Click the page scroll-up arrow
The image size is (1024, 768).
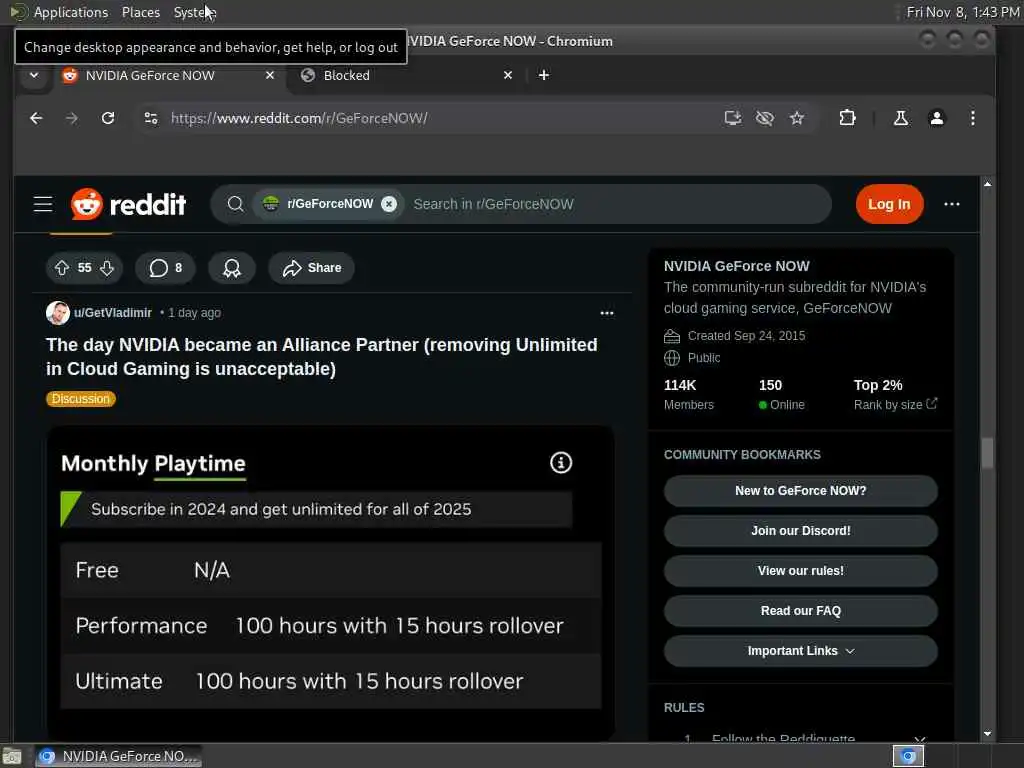[987, 185]
